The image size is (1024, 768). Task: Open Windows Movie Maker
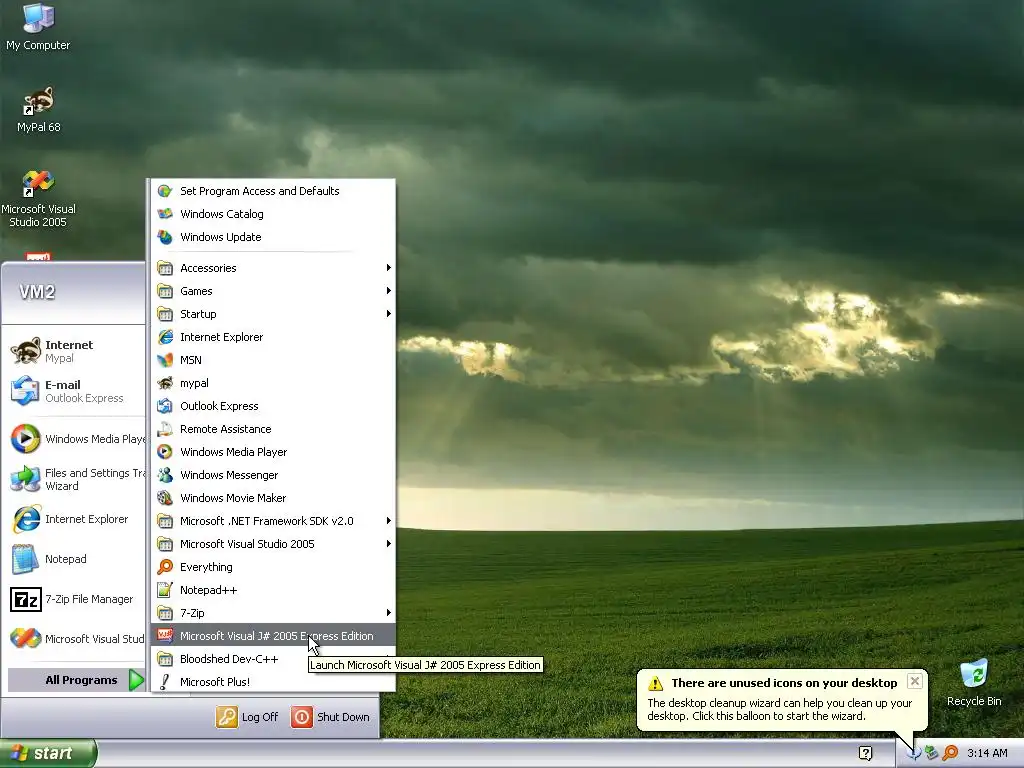tap(274, 498)
